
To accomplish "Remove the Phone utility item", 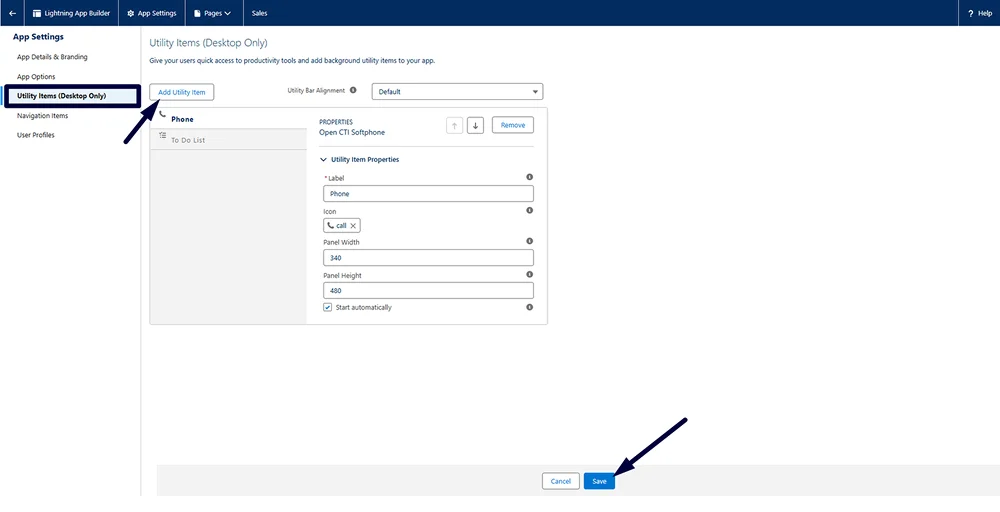I will pyautogui.click(x=513, y=126).
